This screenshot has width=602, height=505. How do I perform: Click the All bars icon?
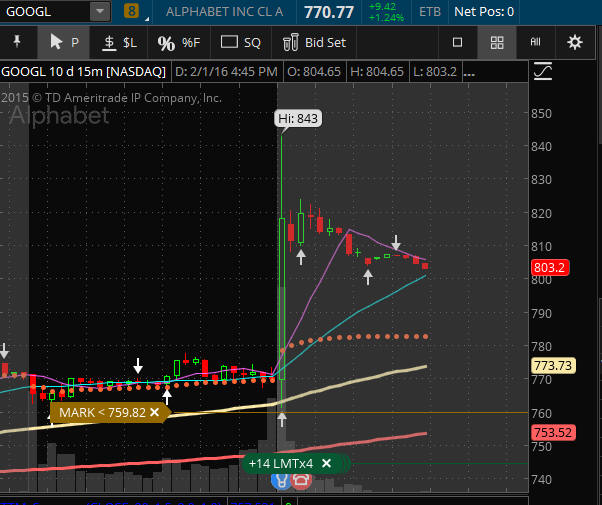point(536,42)
